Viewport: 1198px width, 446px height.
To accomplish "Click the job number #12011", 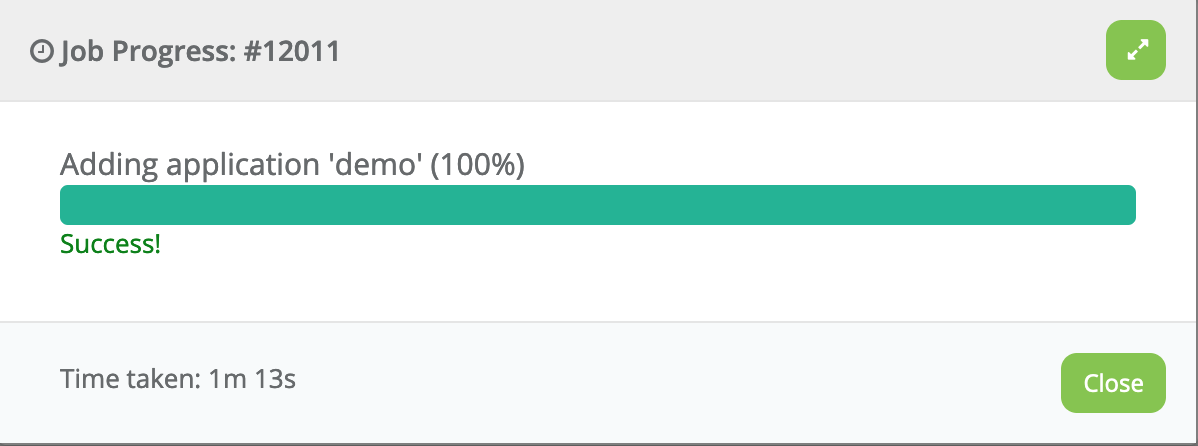I will (293, 51).
